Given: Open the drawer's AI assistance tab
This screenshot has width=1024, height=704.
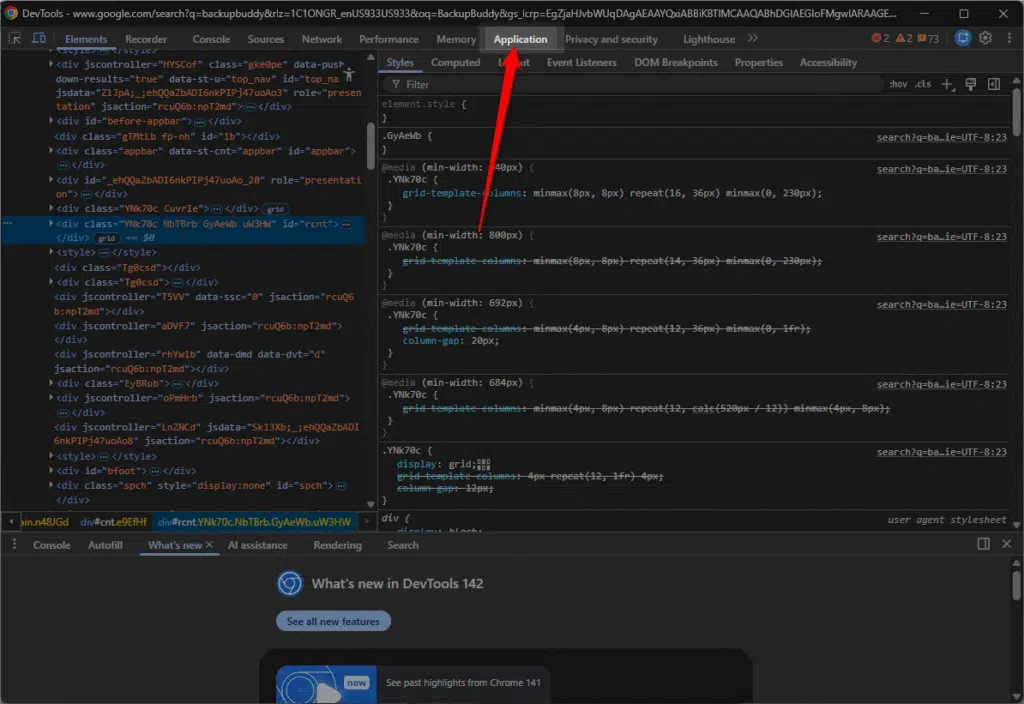Looking at the screenshot, I should click(x=257, y=545).
